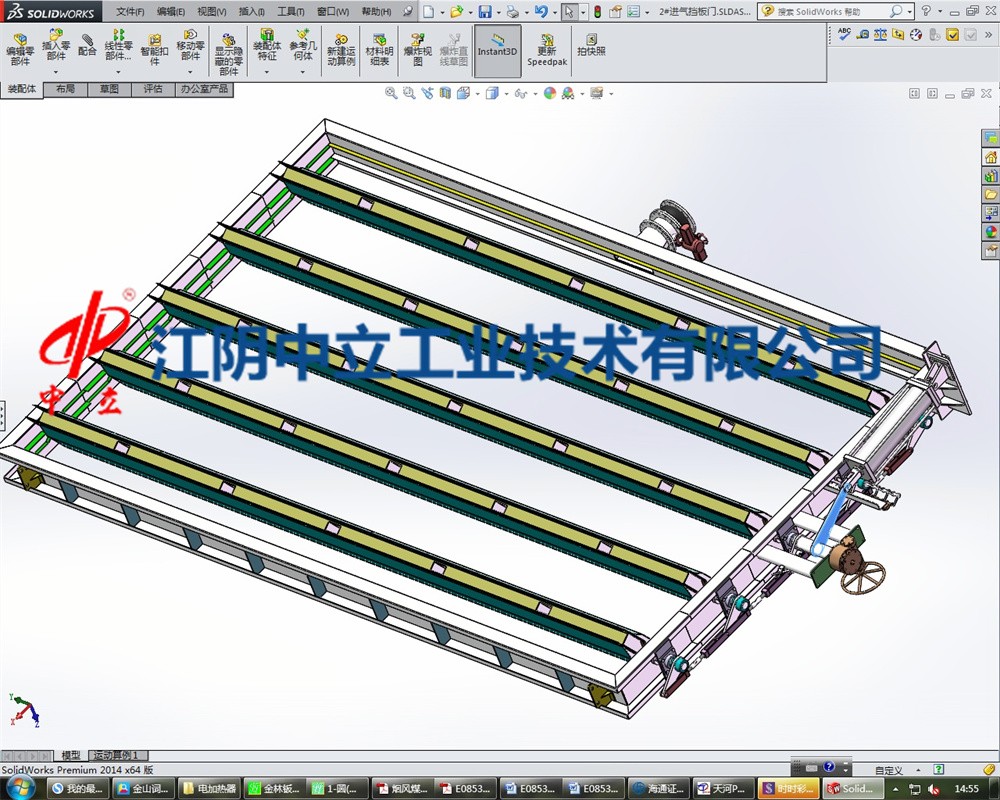Screen dimensions: 1000x800
Task: Select the Mate (配合) tool
Action: (x=87, y=45)
